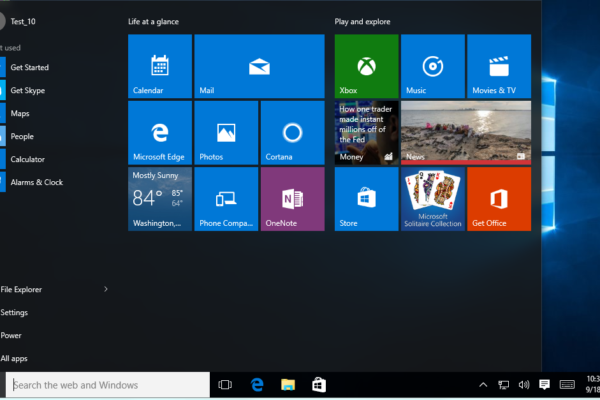This screenshot has height=400, width=600.
Task: Launch Microsoft Solitaire Collection tile
Action: [433, 199]
